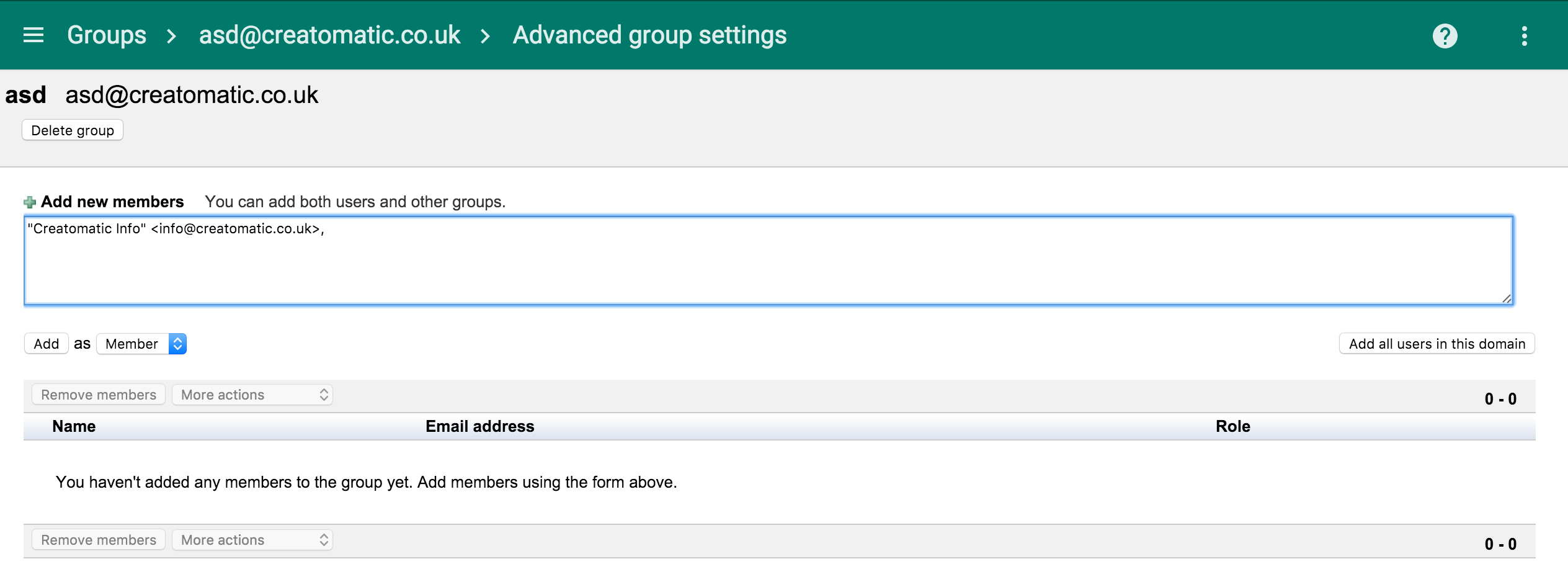This screenshot has height=582, width=1568.
Task: Click the upper Remove members button
Action: click(x=99, y=395)
